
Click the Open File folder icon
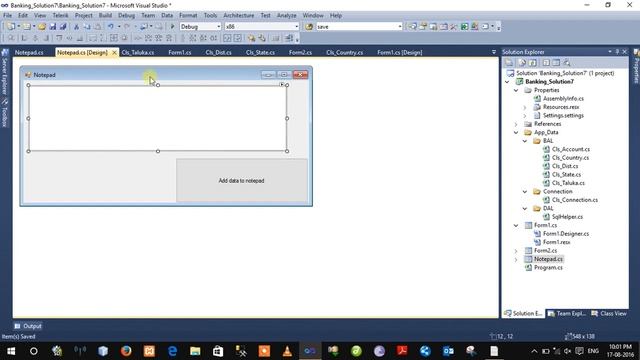pyautogui.click(x=42, y=27)
